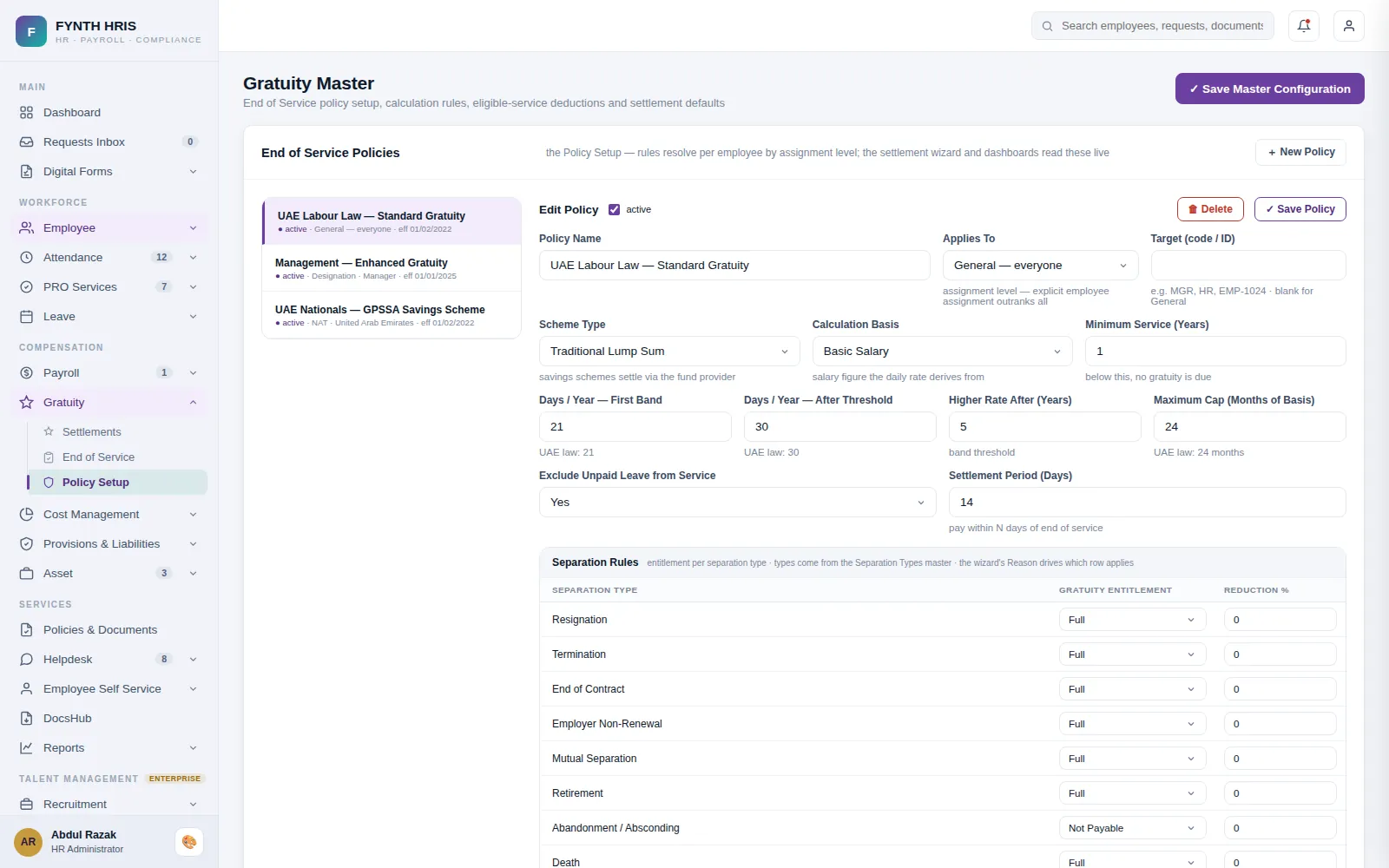Open Policies & Documents menu item
The image size is (1389, 868).
pos(109,630)
